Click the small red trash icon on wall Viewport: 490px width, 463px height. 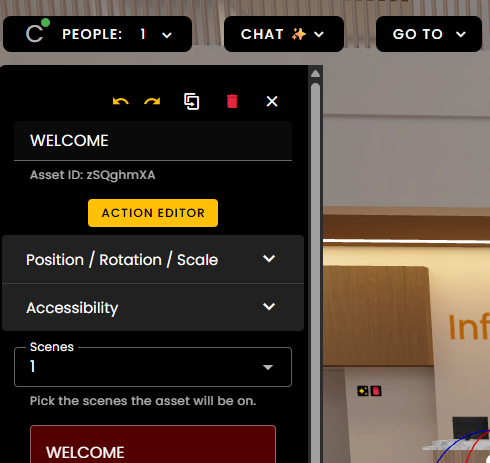coord(376,391)
